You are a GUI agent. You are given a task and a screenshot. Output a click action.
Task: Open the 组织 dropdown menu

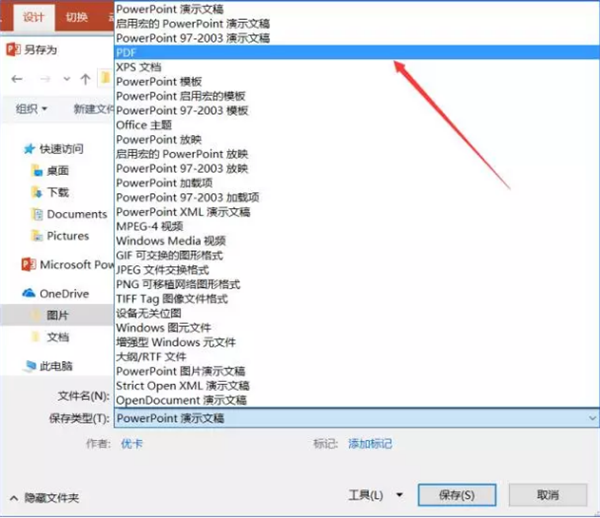point(31,109)
